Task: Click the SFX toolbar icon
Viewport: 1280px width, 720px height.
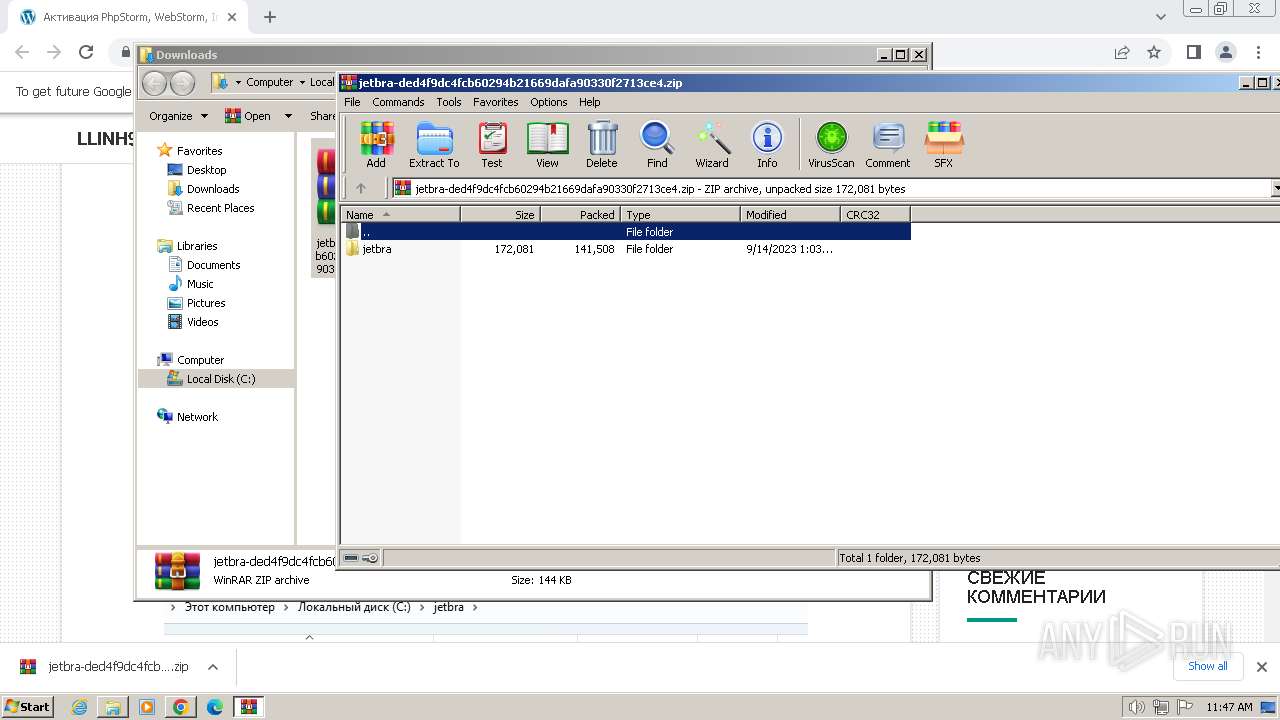Action: pos(944,144)
